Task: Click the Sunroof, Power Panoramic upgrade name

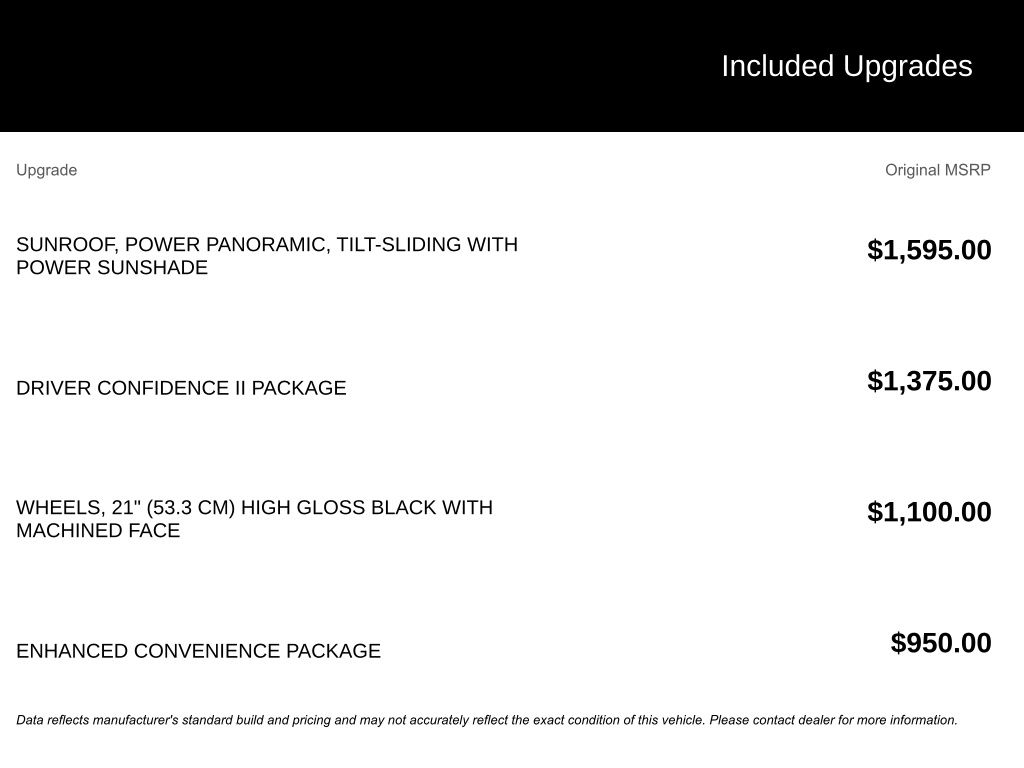Action: [267, 255]
